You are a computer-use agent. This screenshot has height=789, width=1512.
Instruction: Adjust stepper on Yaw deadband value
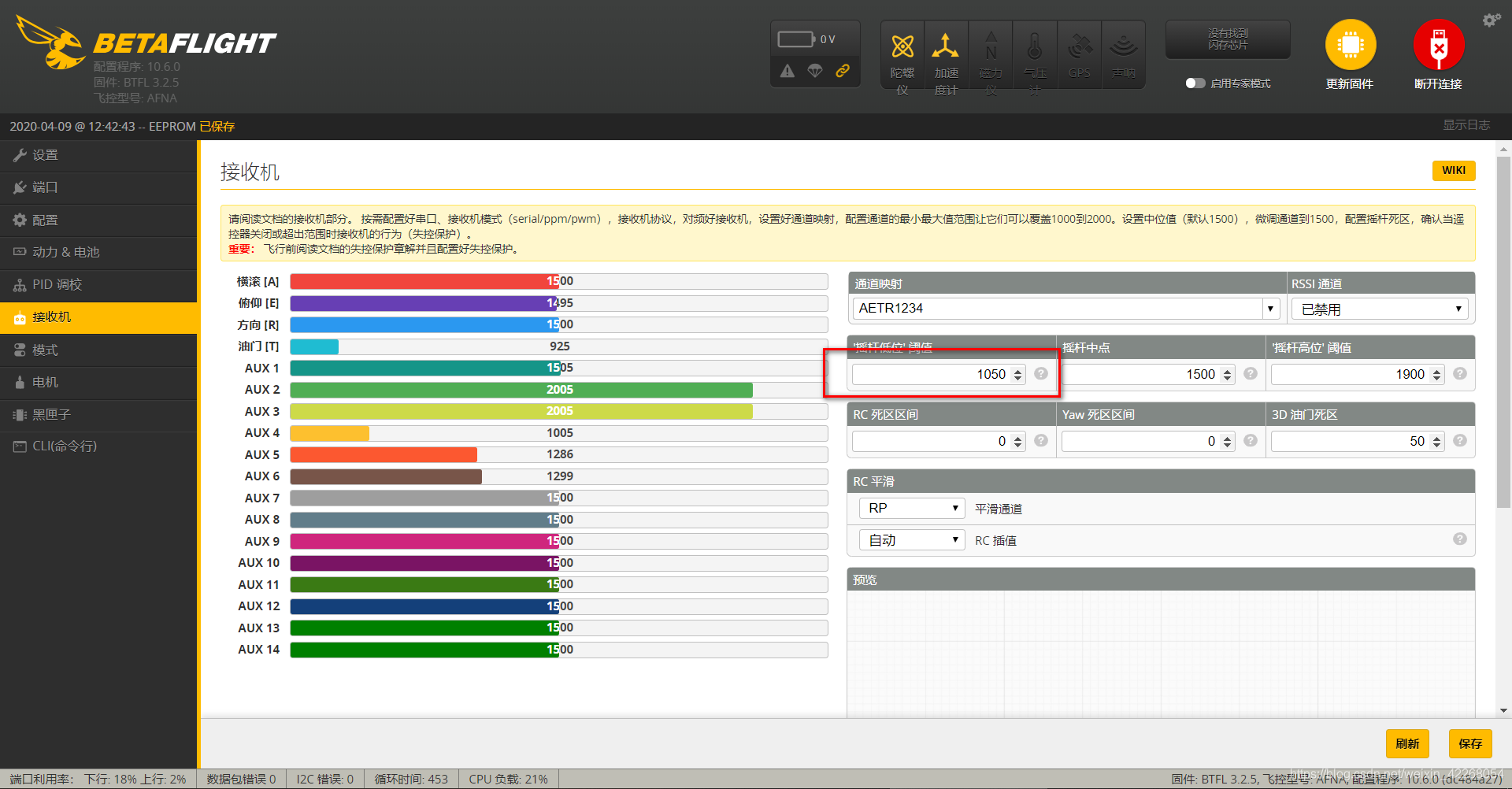[1227, 442]
